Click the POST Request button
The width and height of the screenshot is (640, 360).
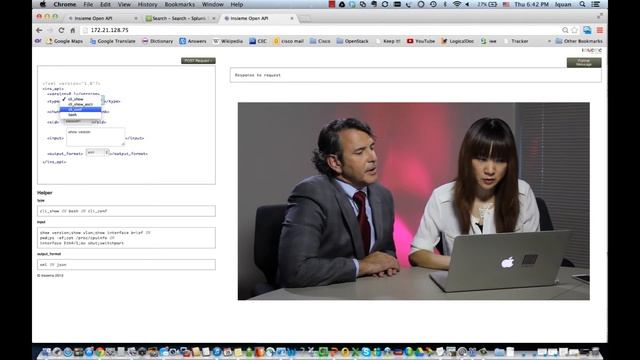[x=198, y=61]
